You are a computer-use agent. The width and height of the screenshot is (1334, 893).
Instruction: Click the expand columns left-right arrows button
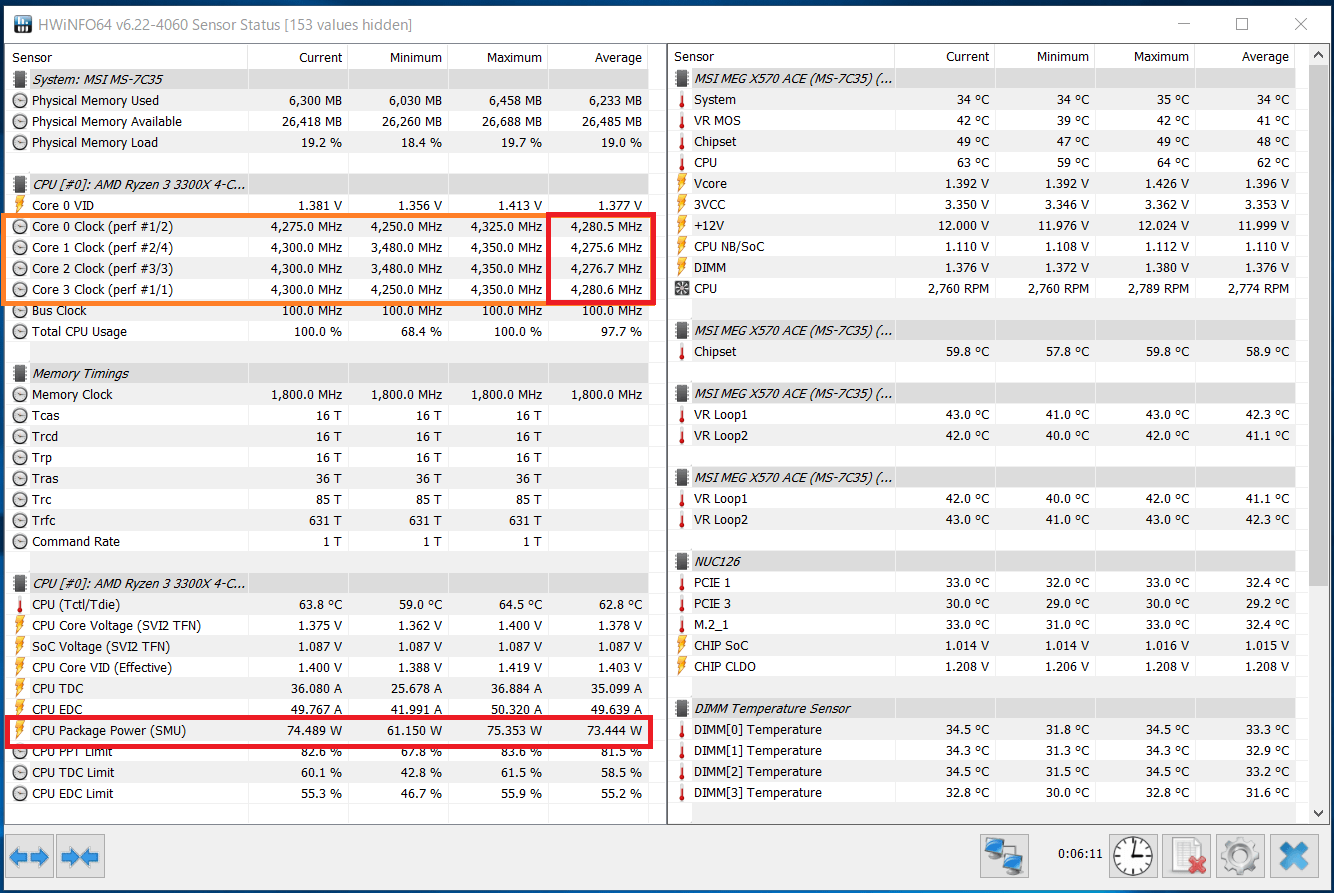[29, 856]
